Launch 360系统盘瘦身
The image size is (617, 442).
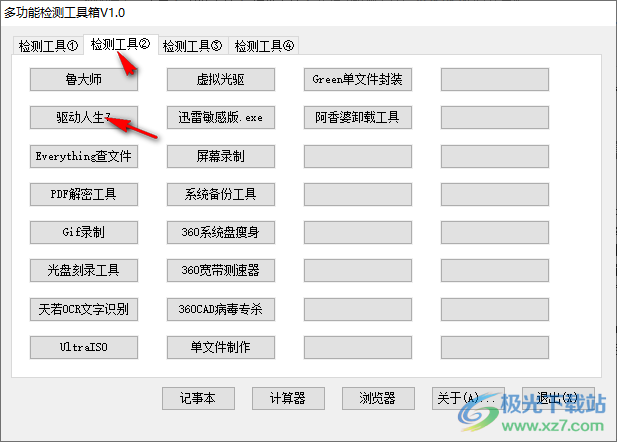tap(221, 232)
